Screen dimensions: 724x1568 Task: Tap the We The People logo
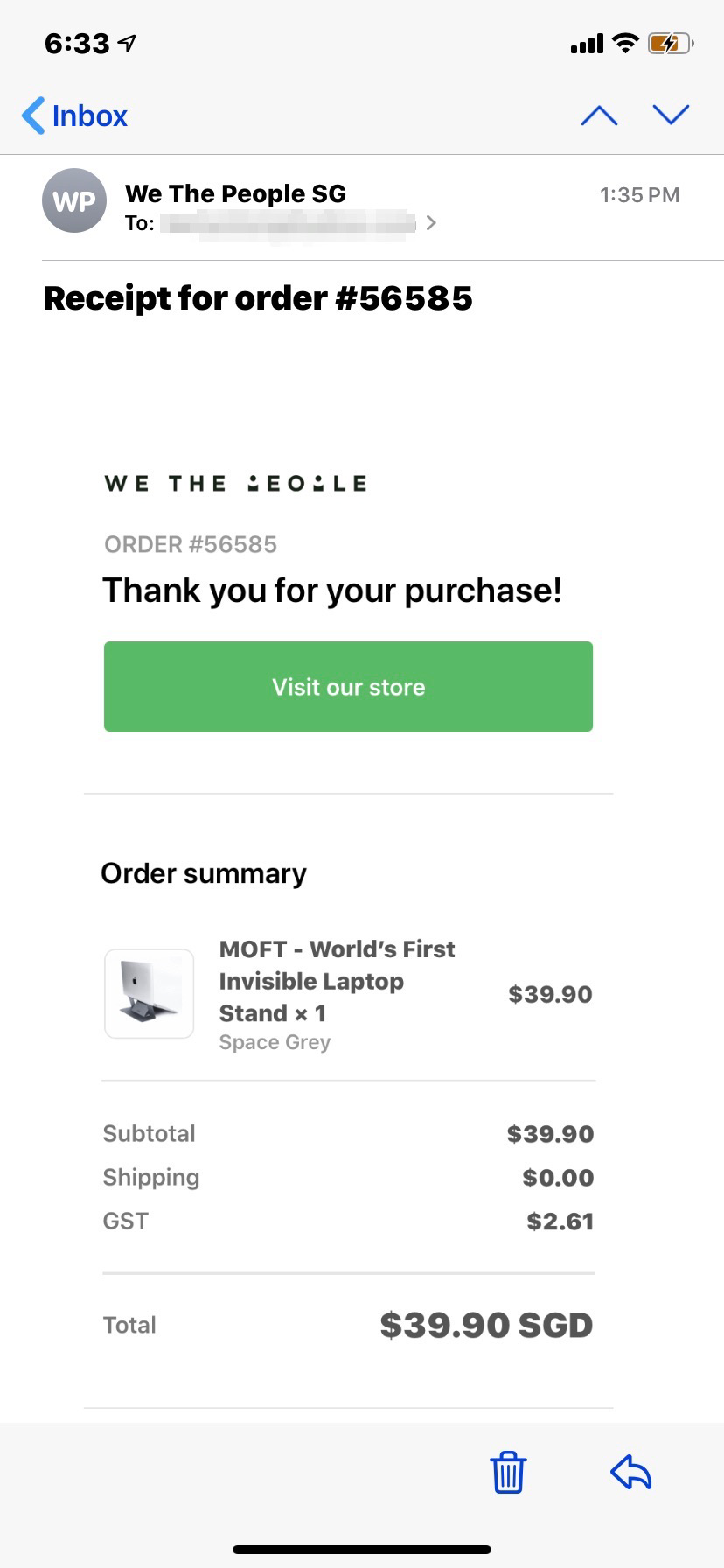236,483
